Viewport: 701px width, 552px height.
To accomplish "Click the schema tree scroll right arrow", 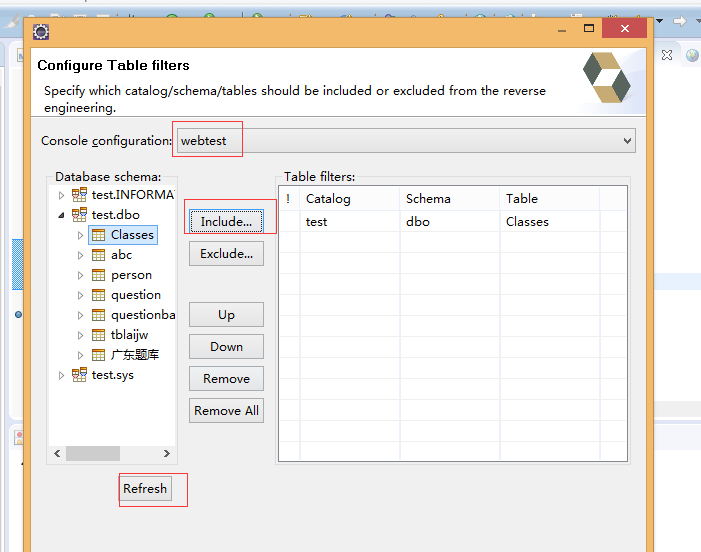I will [167, 453].
